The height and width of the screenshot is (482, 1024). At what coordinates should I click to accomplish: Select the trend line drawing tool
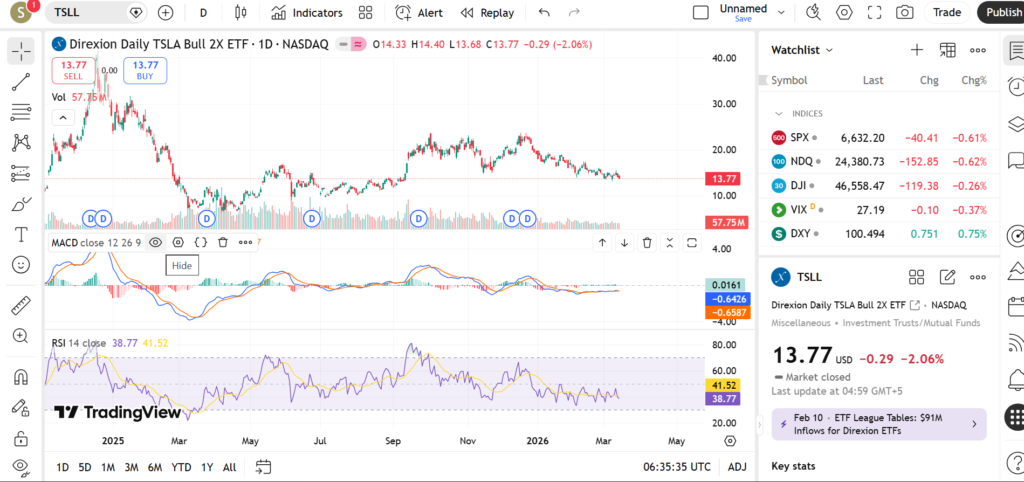point(21,81)
